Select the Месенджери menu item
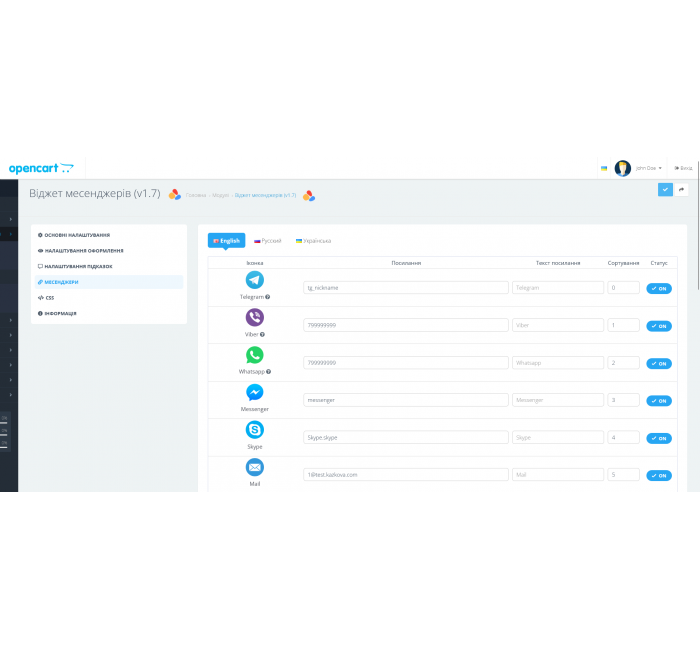 [x=109, y=282]
